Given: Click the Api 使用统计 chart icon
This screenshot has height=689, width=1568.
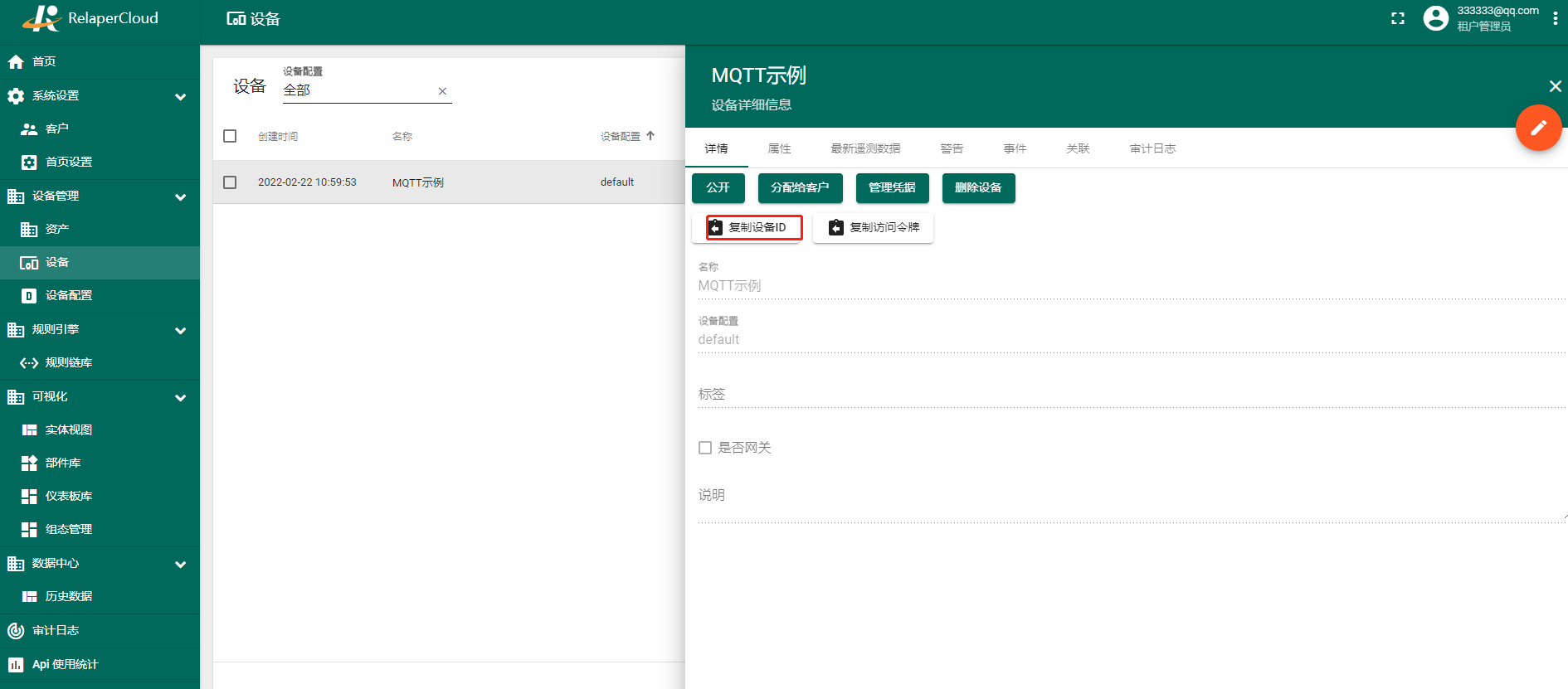Looking at the screenshot, I should [16, 664].
